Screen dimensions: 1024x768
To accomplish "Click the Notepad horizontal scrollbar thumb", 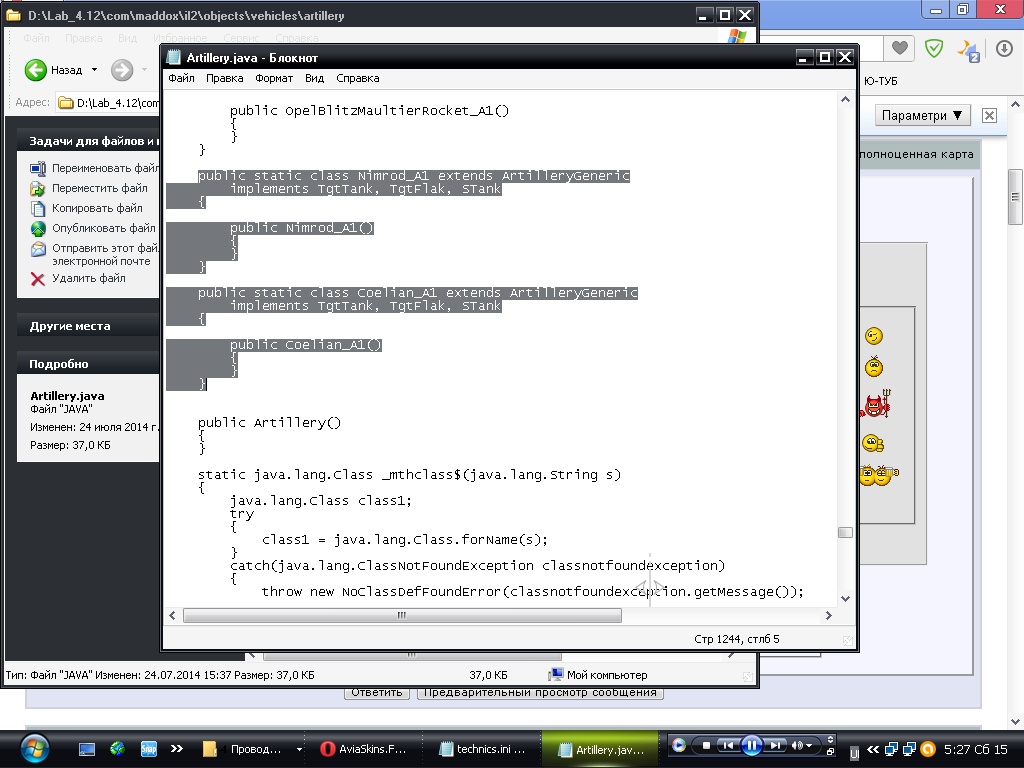I will [x=402, y=615].
